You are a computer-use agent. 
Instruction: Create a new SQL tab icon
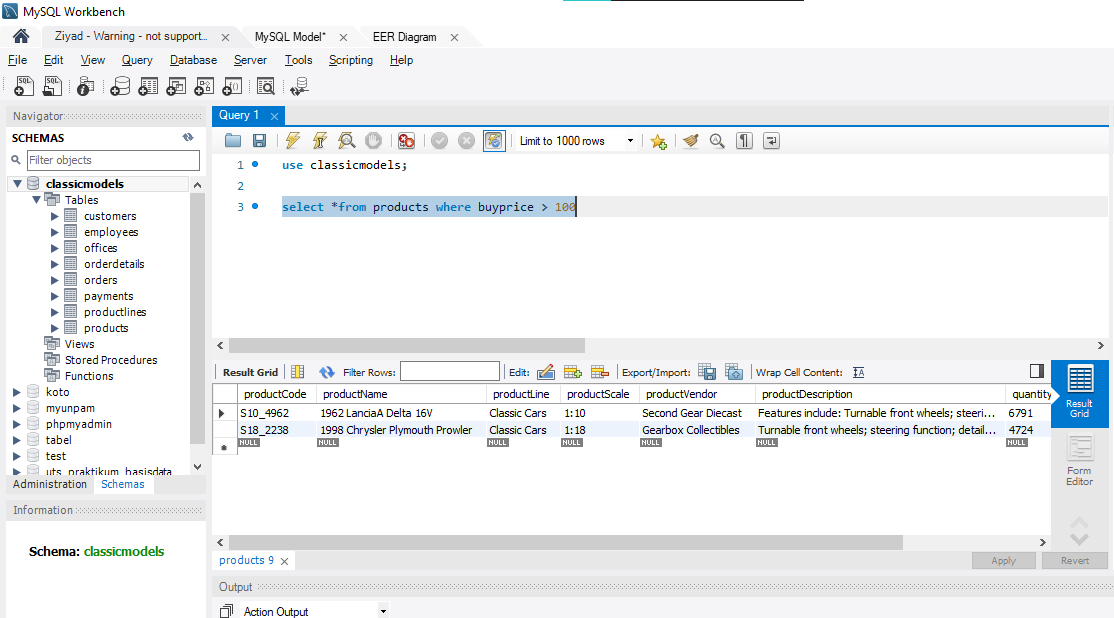(x=23, y=87)
